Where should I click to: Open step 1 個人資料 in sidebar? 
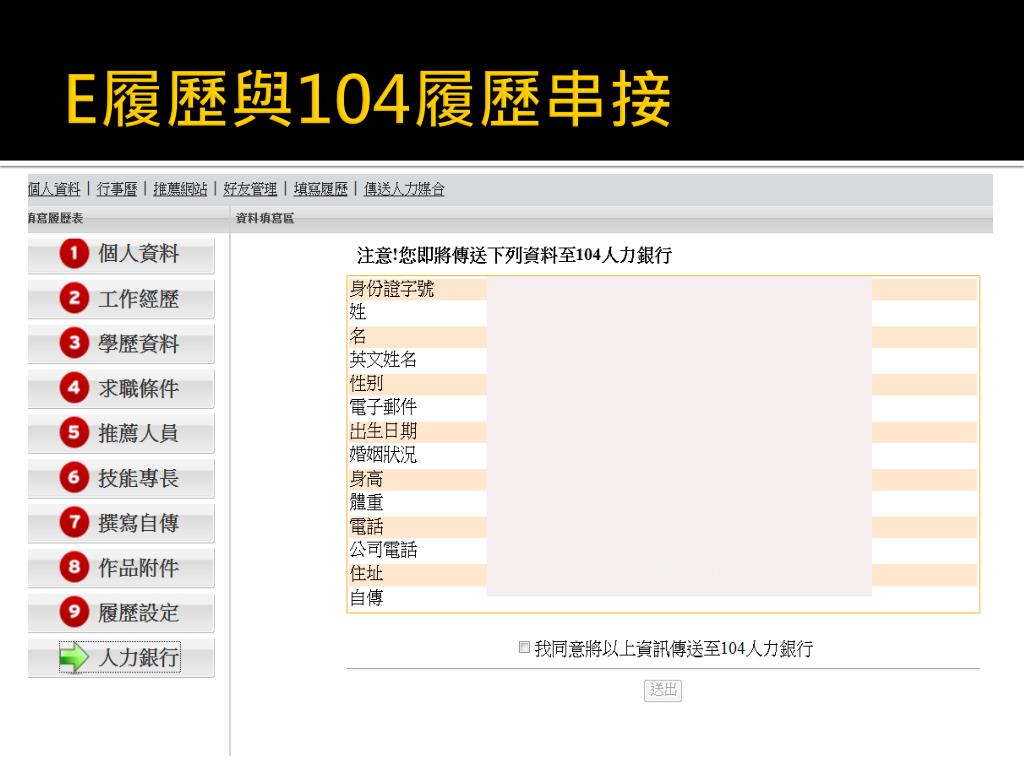point(121,254)
